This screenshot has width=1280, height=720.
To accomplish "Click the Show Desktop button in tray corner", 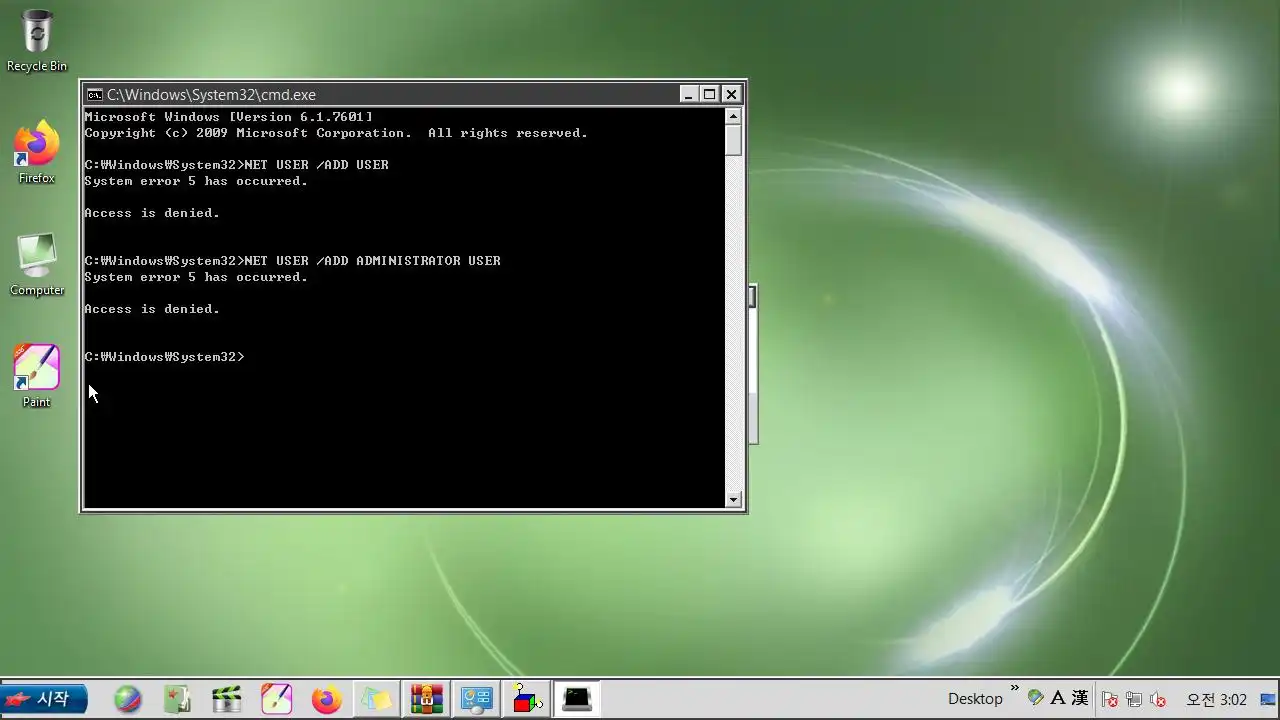I will [1268, 699].
